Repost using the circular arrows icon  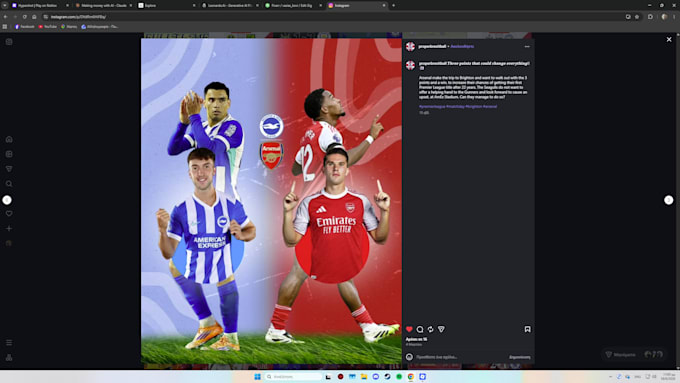(x=430, y=329)
